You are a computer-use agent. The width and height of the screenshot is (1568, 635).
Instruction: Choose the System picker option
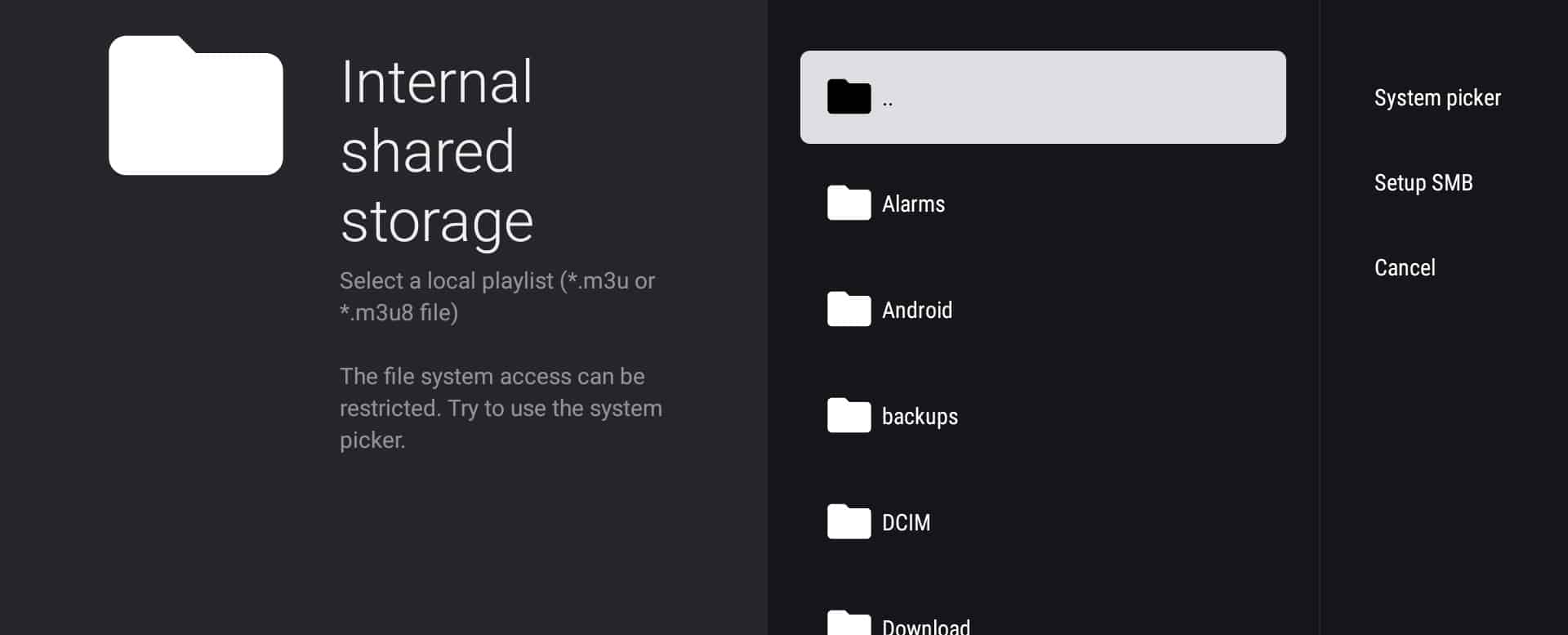(1437, 98)
